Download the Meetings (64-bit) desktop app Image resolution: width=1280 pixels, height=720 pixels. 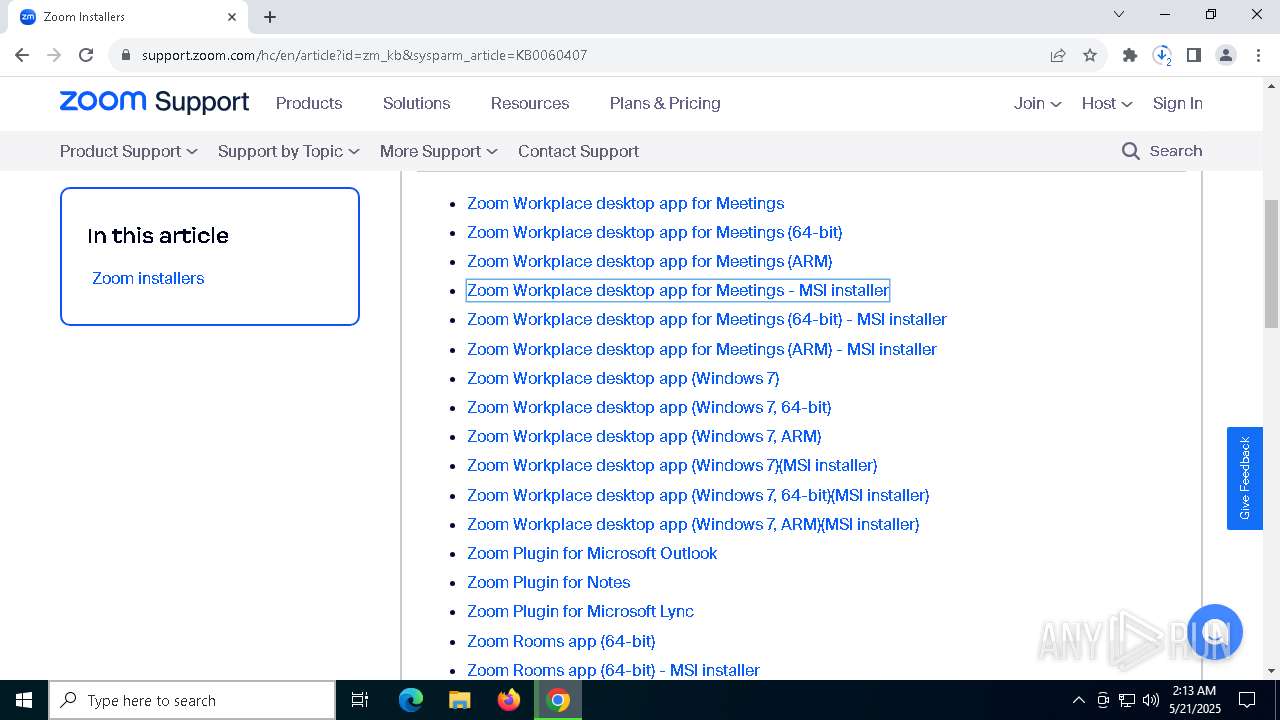click(655, 232)
